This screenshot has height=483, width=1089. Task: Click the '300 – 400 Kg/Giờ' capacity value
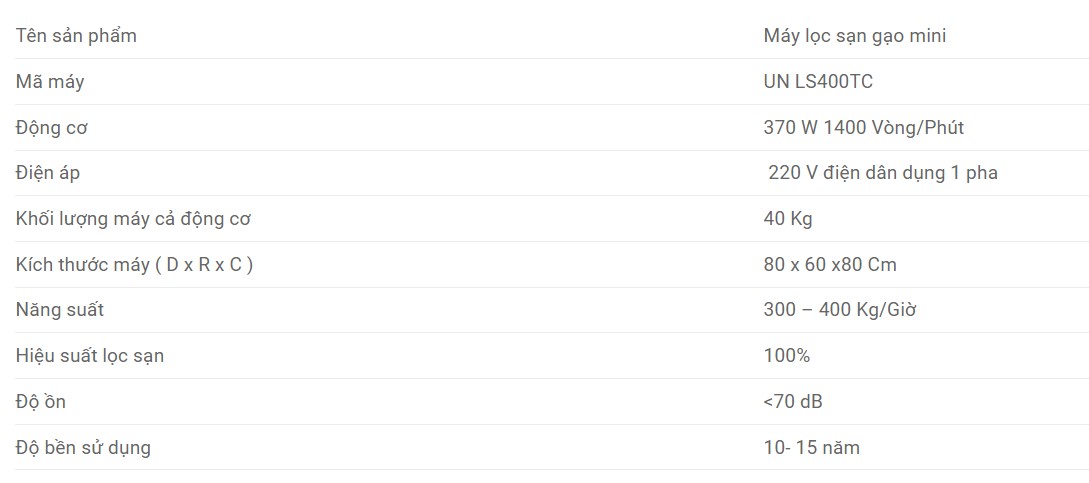tap(839, 310)
